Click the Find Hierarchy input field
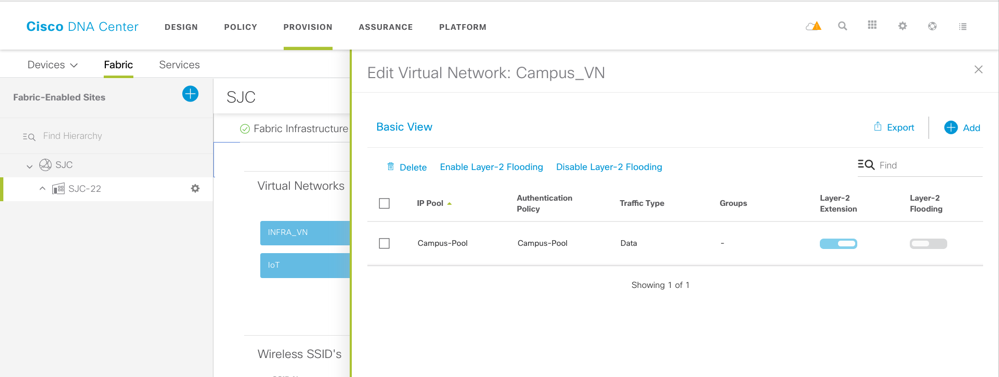The height and width of the screenshot is (377, 999). coord(72,136)
